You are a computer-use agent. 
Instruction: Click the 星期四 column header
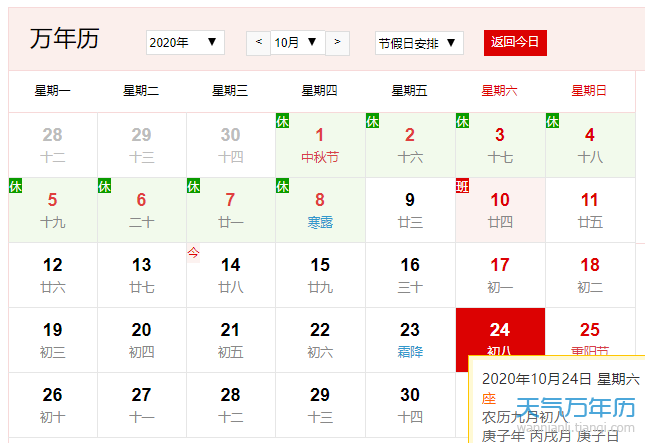pos(320,90)
